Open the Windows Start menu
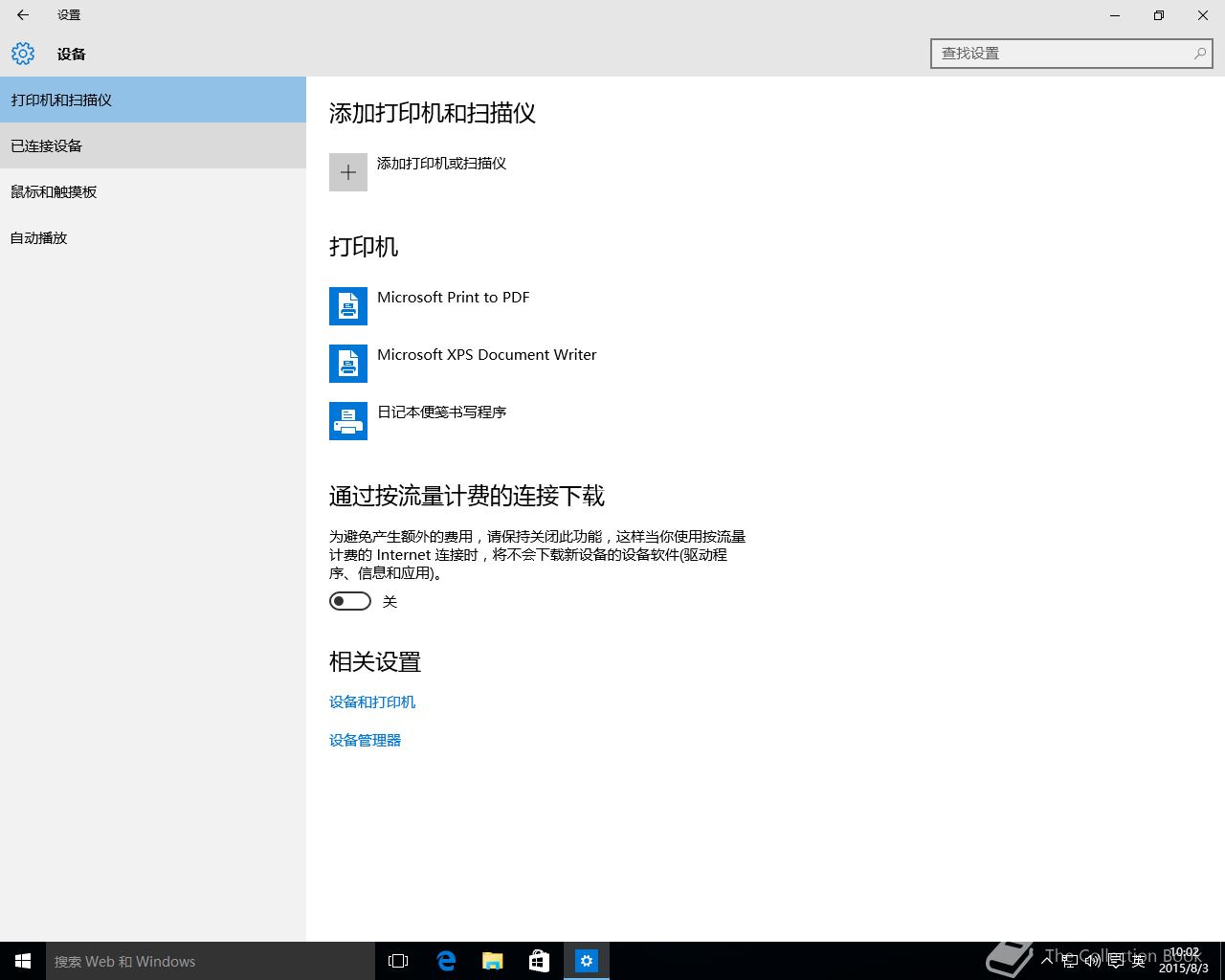The image size is (1225, 980). point(23,961)
